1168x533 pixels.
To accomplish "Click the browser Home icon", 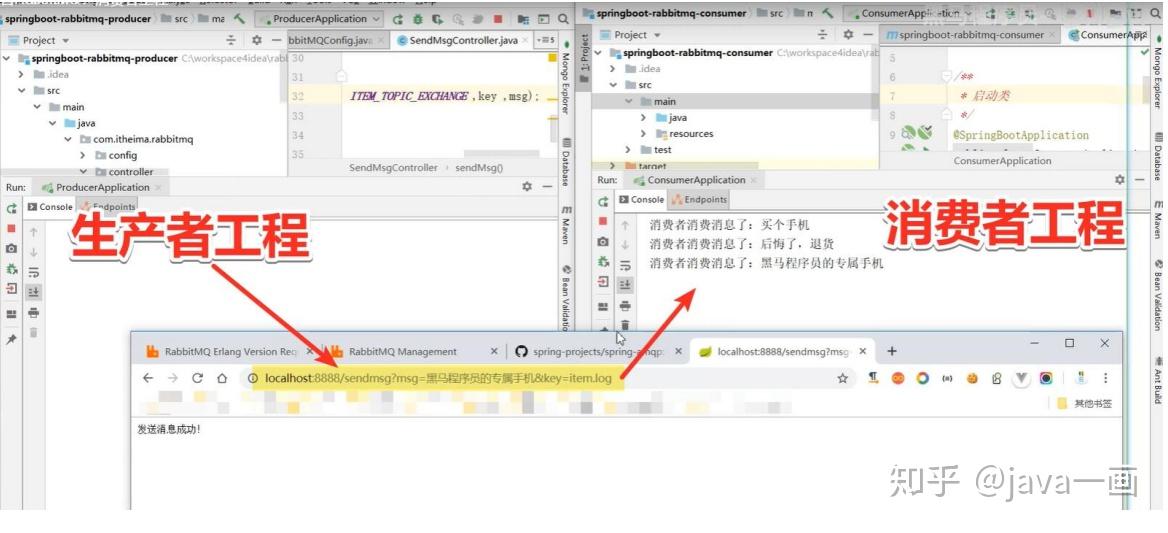I will [221, 378].
